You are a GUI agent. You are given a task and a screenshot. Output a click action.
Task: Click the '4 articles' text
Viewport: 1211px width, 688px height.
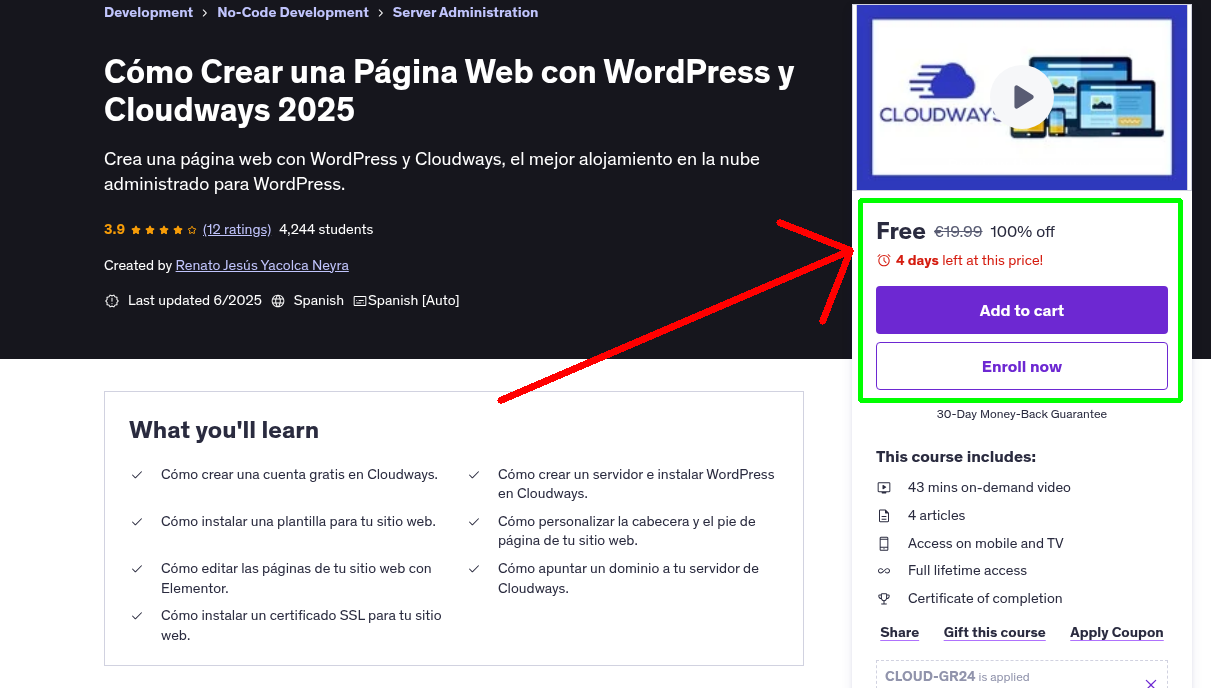937,516
